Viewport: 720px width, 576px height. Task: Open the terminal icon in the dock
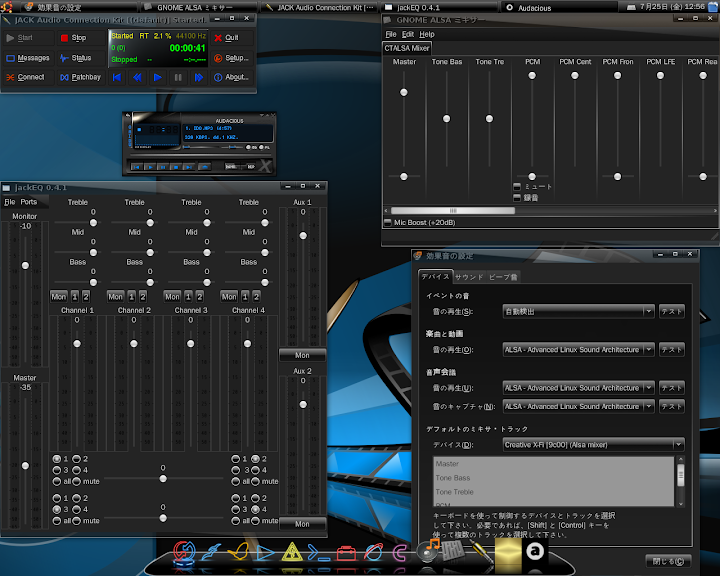[318, 552]
